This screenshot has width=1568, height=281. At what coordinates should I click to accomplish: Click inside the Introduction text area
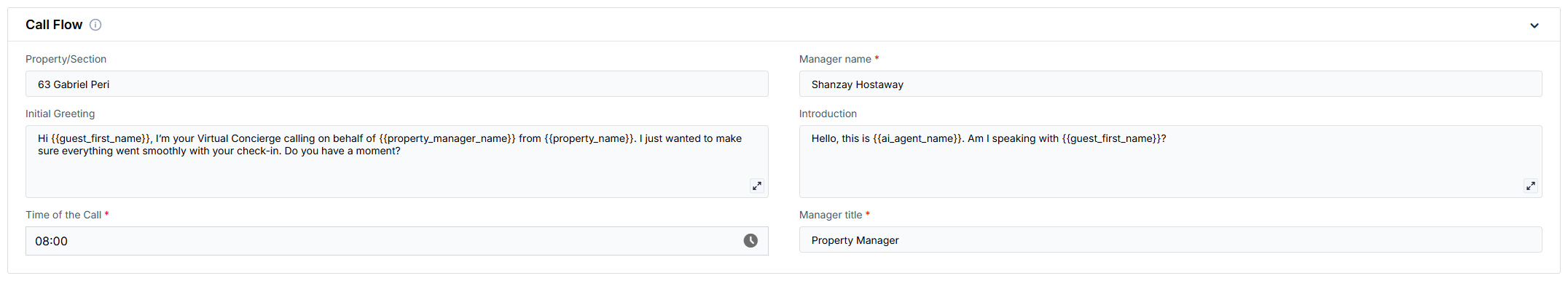(x=1171, y=162)
